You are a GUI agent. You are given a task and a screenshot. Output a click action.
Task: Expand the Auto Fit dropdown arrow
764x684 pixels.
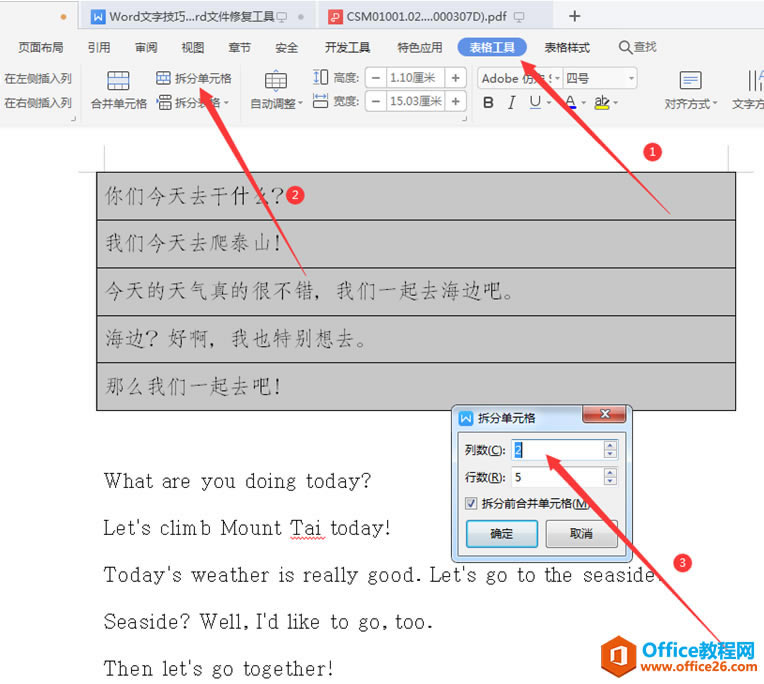tap(301, 103)
